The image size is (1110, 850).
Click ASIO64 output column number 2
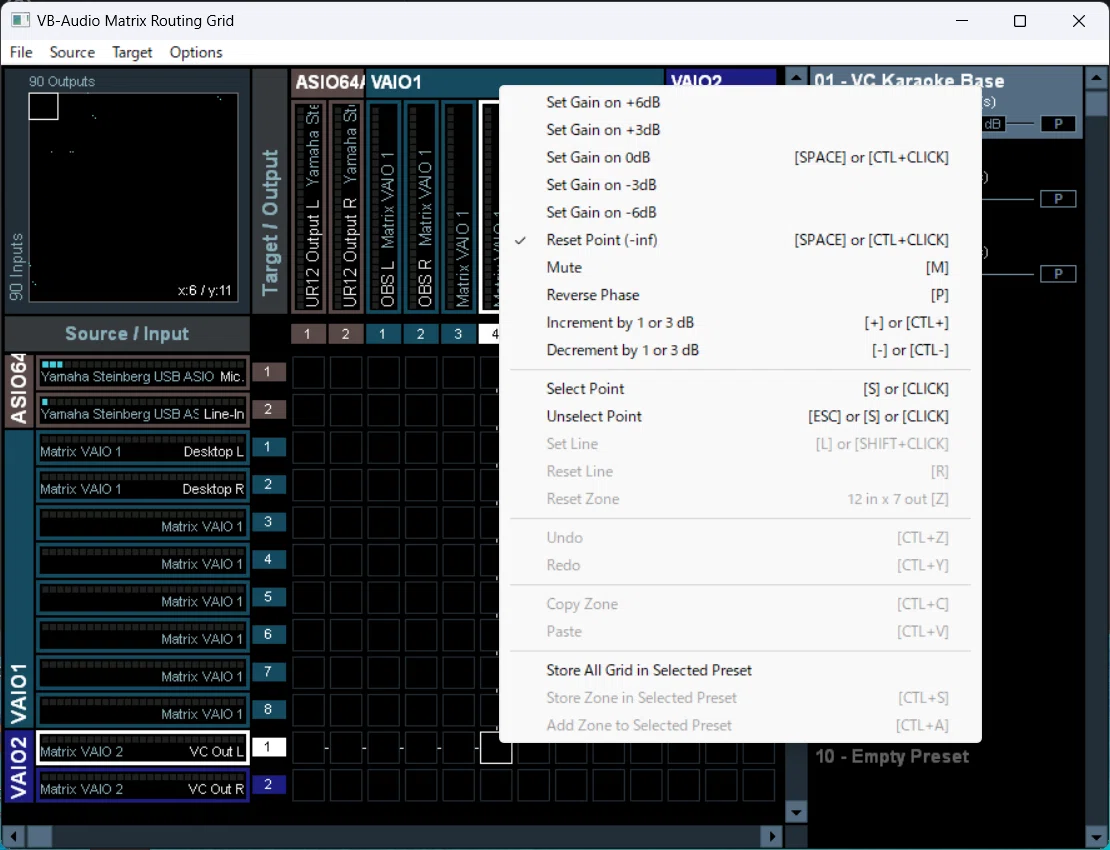pyautogui.click(x=345, y=334)
